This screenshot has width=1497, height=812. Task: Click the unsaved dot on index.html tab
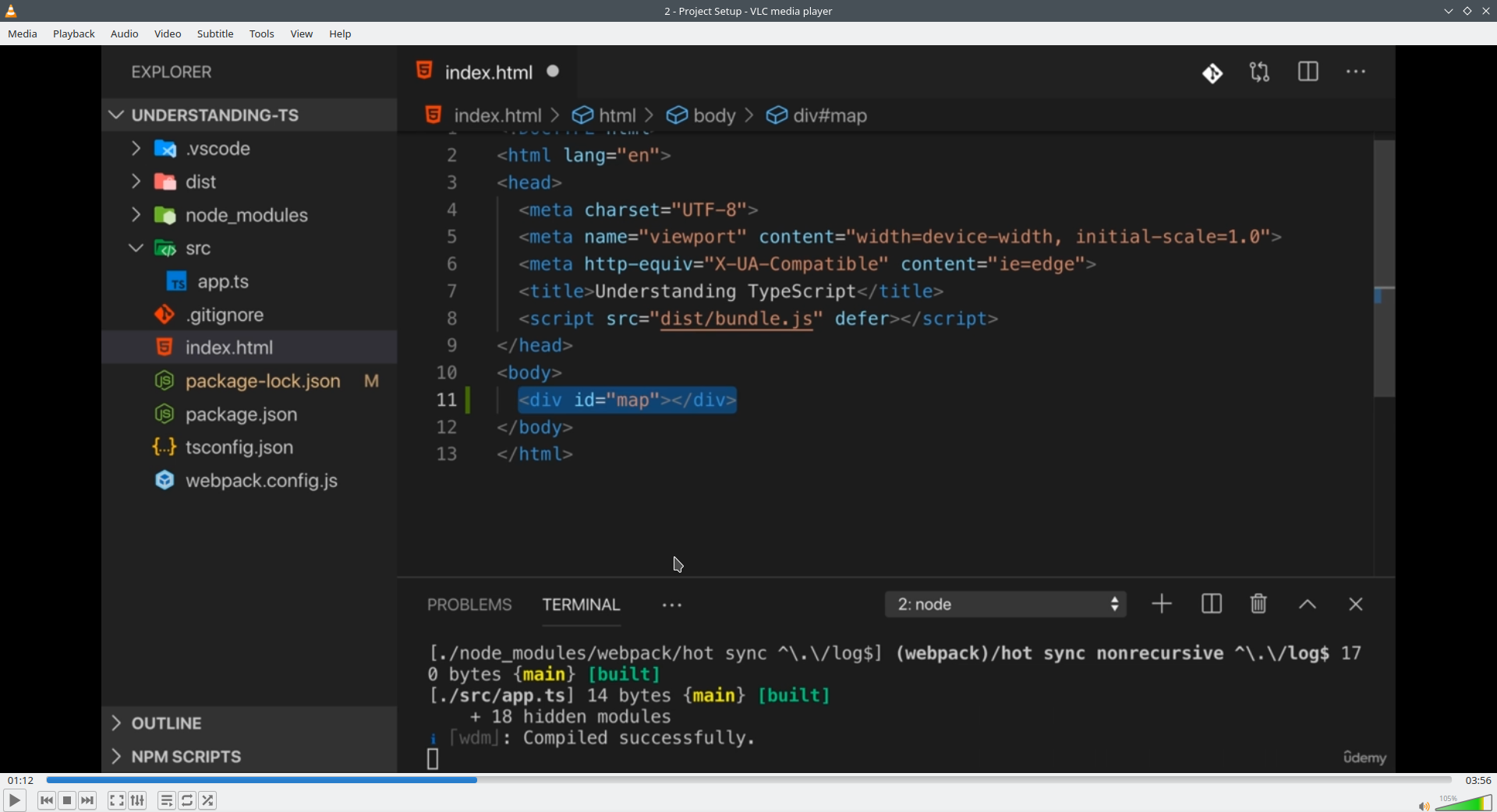click(x=554, y=71)
